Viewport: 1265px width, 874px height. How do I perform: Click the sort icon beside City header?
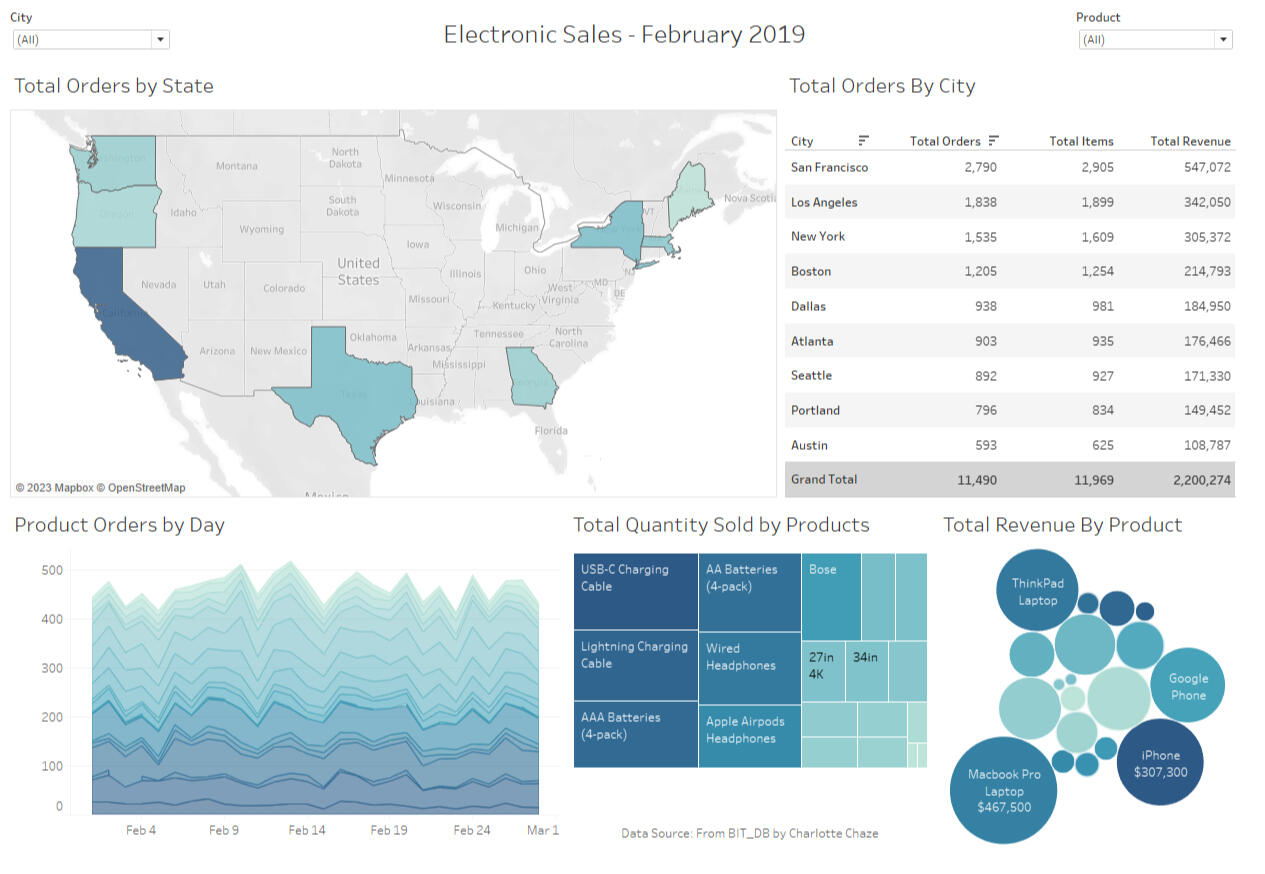[864, 141]
